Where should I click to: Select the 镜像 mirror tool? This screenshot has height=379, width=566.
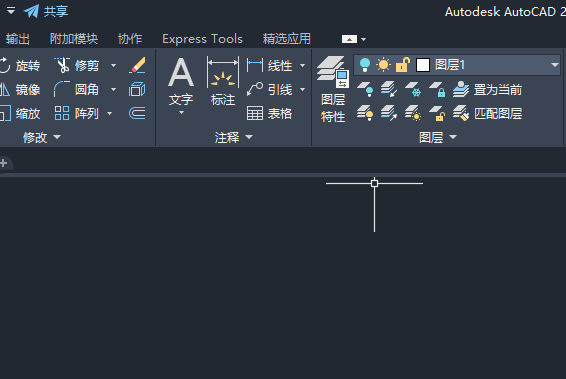tap(20, 90)
